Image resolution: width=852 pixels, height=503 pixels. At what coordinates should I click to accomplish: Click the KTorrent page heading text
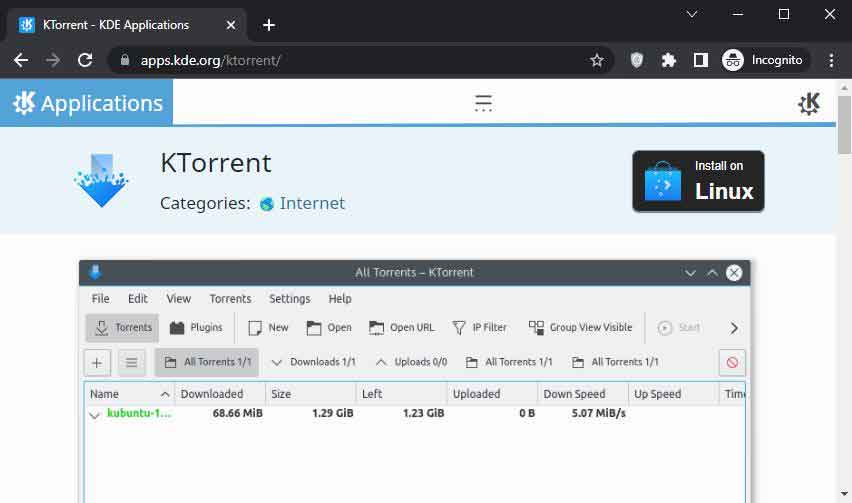[216, 163]
